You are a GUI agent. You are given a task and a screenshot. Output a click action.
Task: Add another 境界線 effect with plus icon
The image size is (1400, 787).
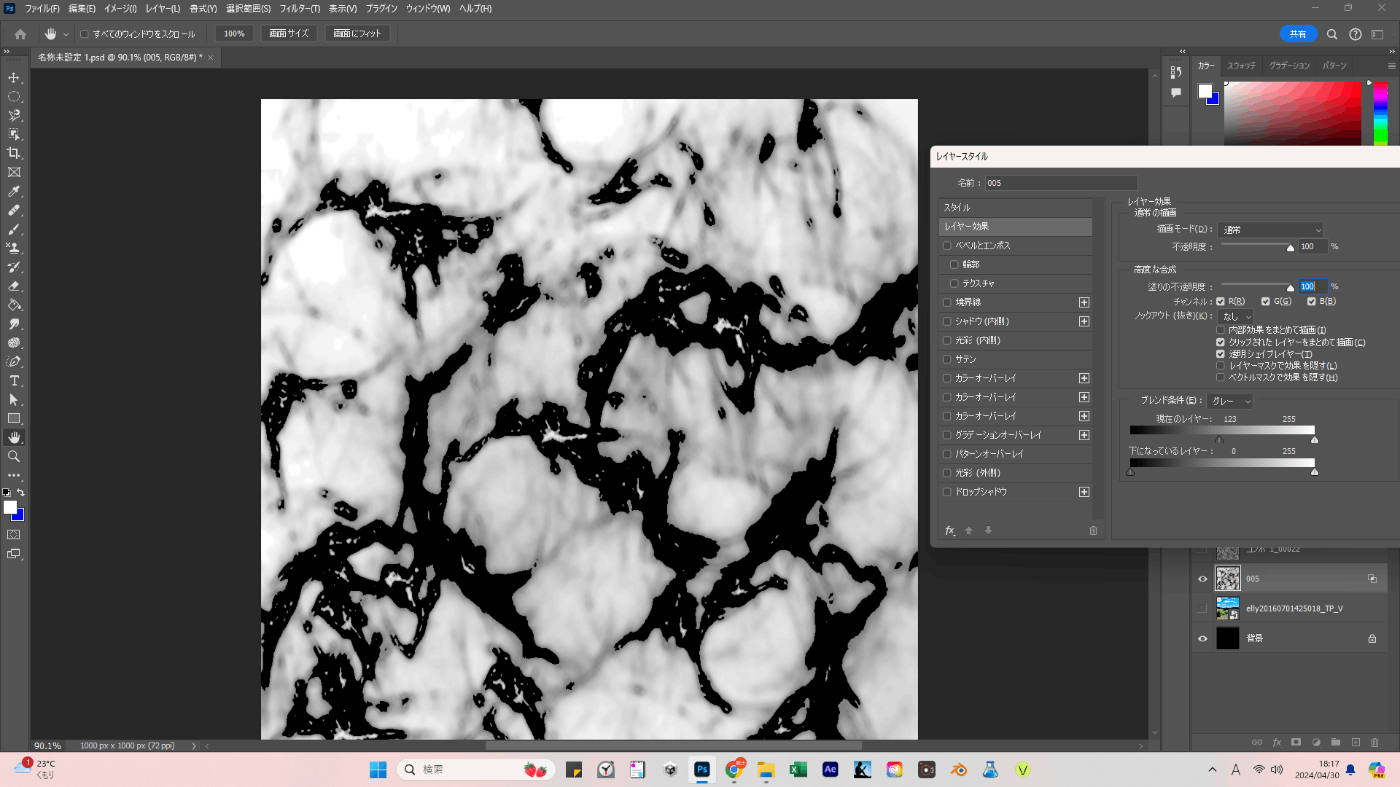point(1083,302)
